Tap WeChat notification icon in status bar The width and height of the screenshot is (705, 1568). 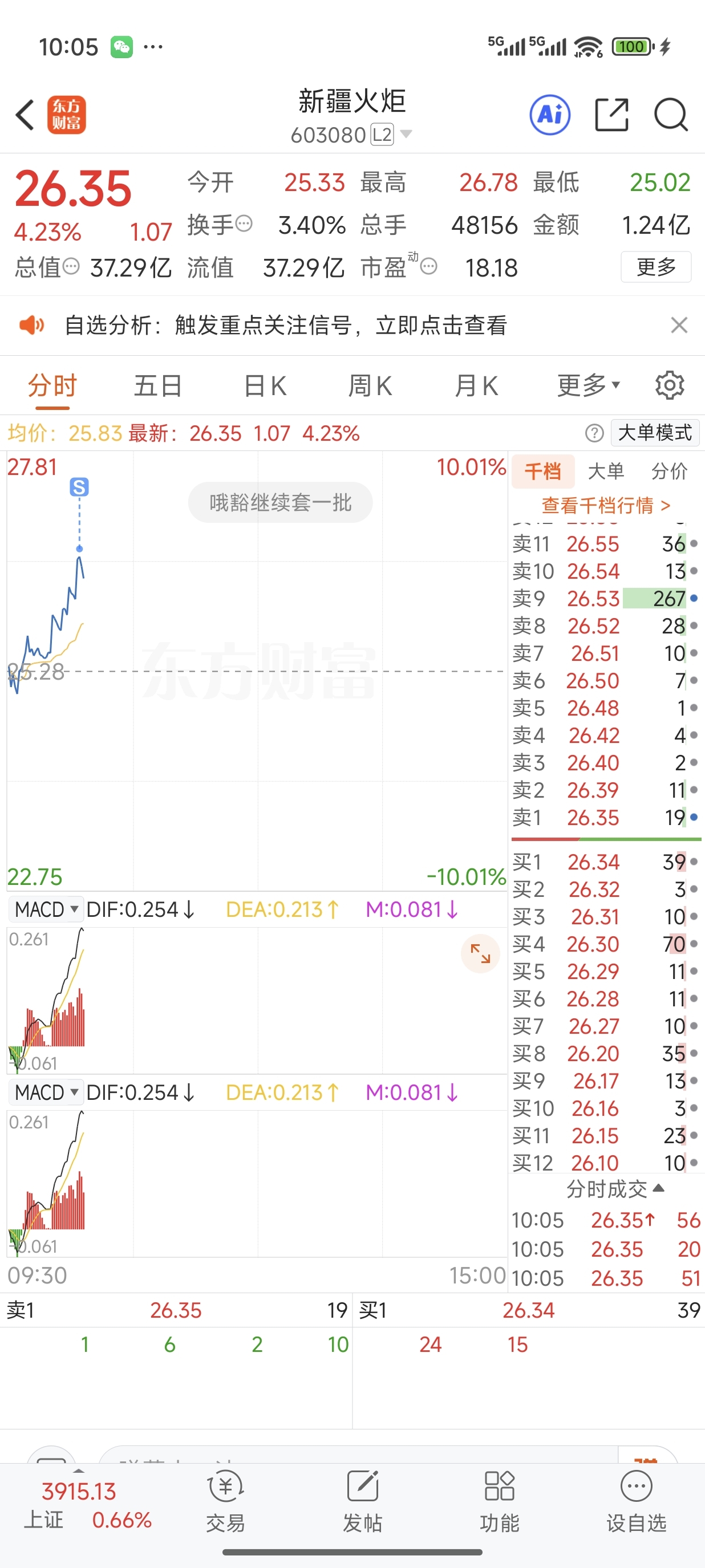point(121,47)
